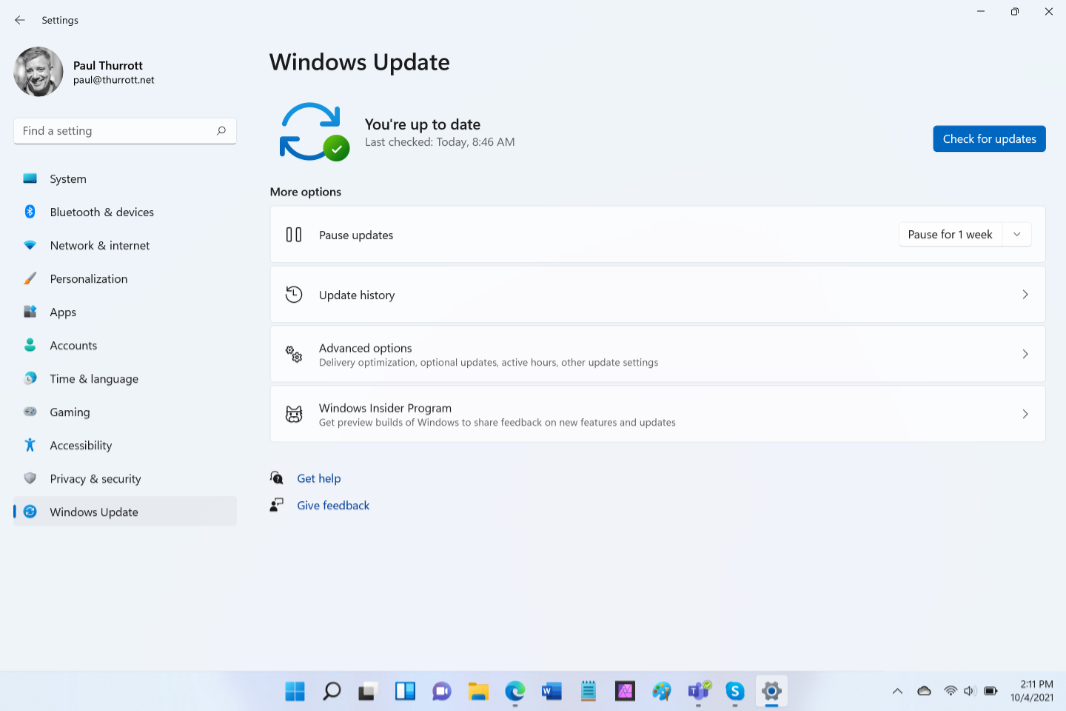Screen dimensions: 1066x711
Task: Open the Start menu
Action: coord(294,691)
